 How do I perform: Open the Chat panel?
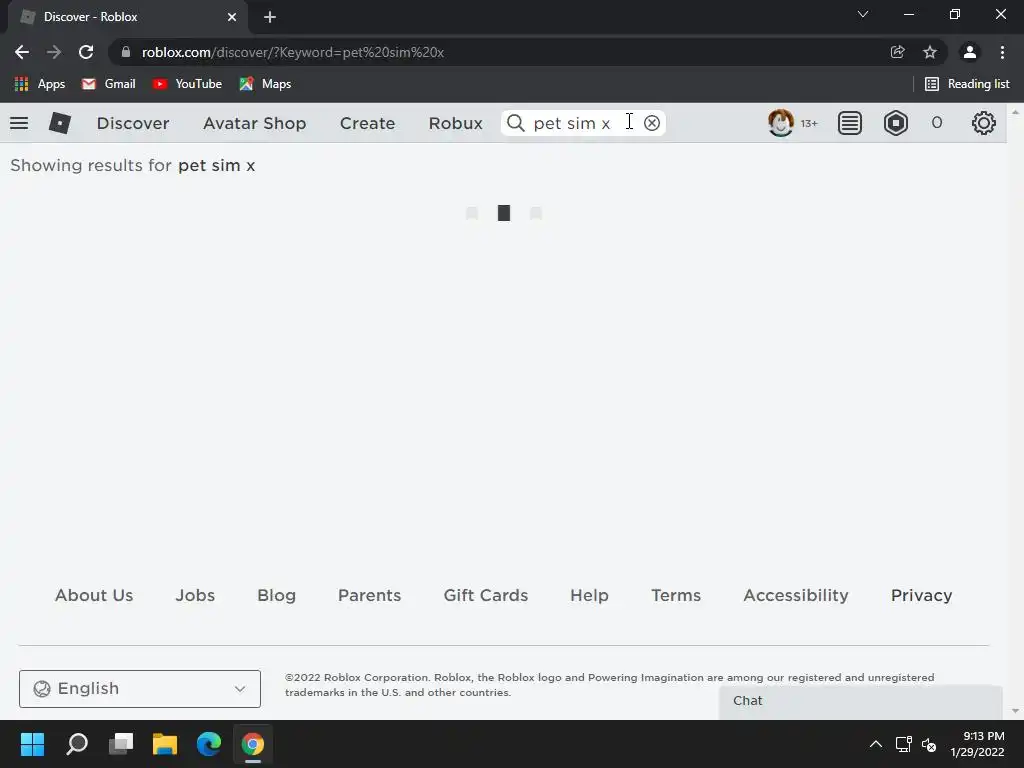click(x=860, y=701)
